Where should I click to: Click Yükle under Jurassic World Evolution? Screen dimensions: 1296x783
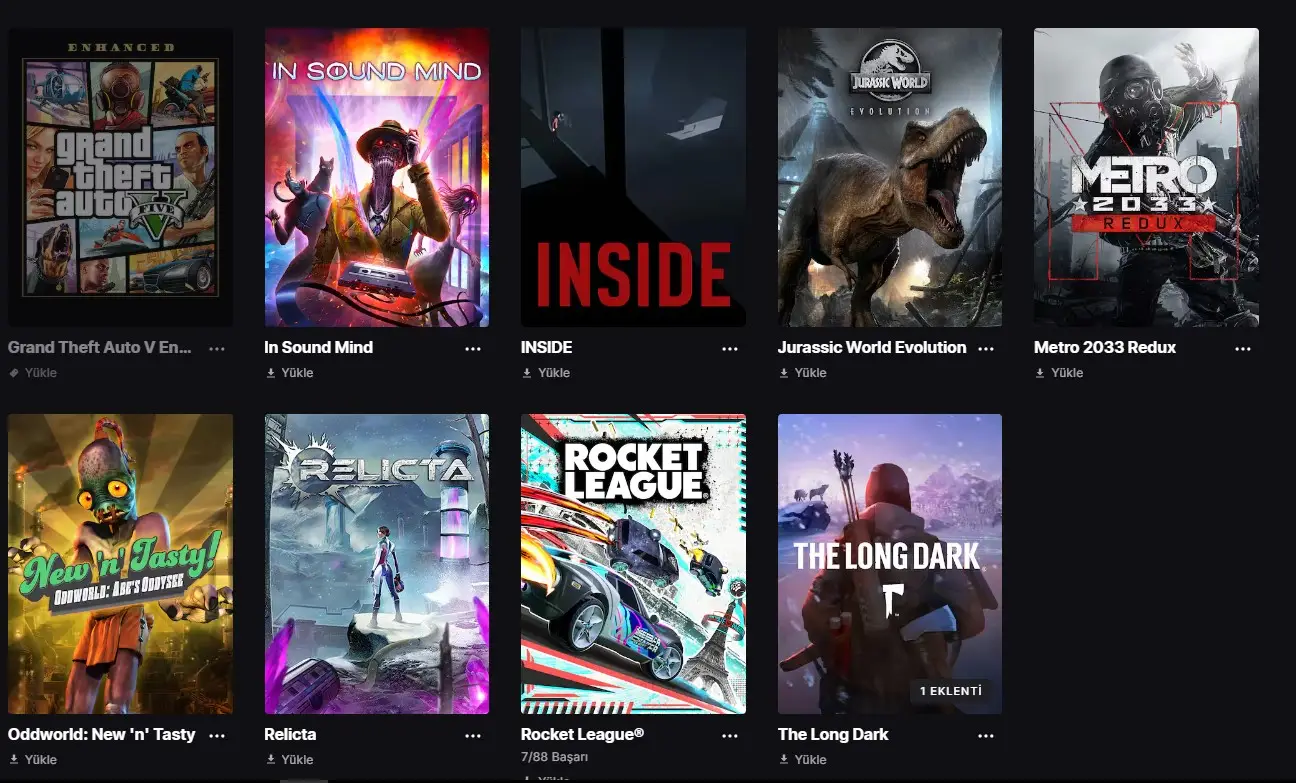pos(802,373)
